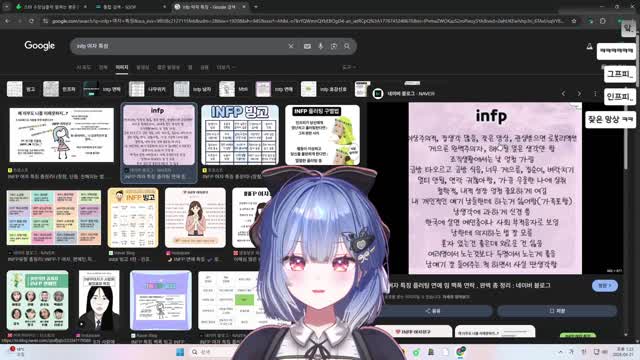Show next image in preview panel

pos(579,93)
